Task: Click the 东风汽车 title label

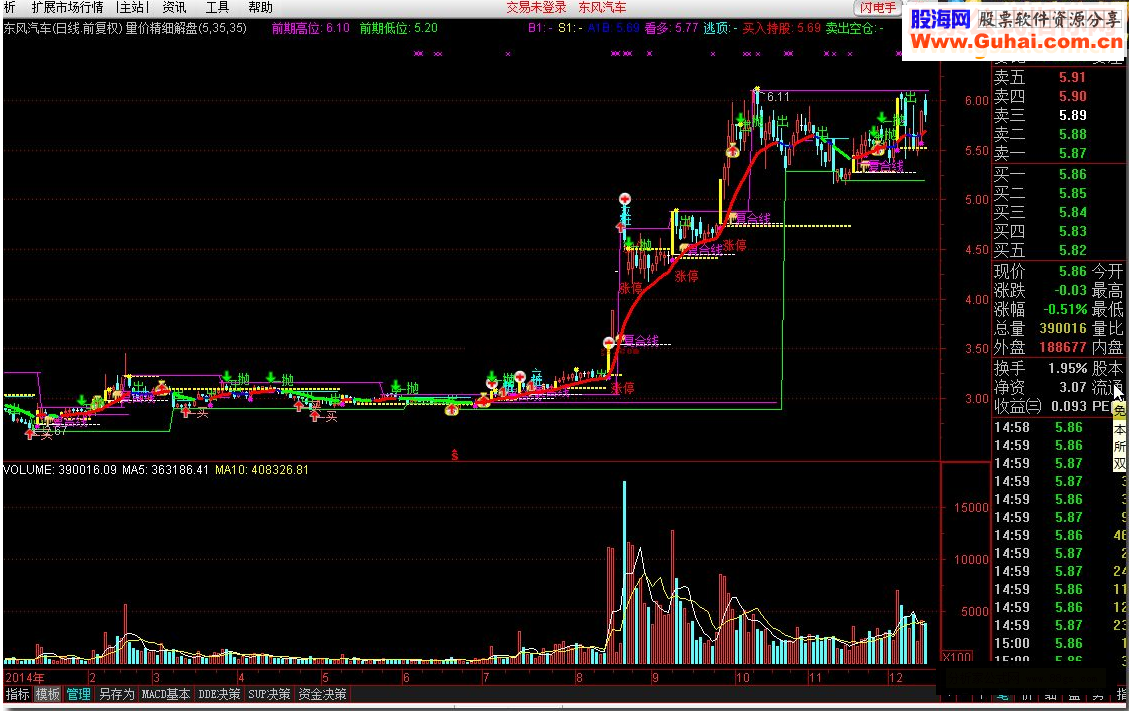Action: 603,7
